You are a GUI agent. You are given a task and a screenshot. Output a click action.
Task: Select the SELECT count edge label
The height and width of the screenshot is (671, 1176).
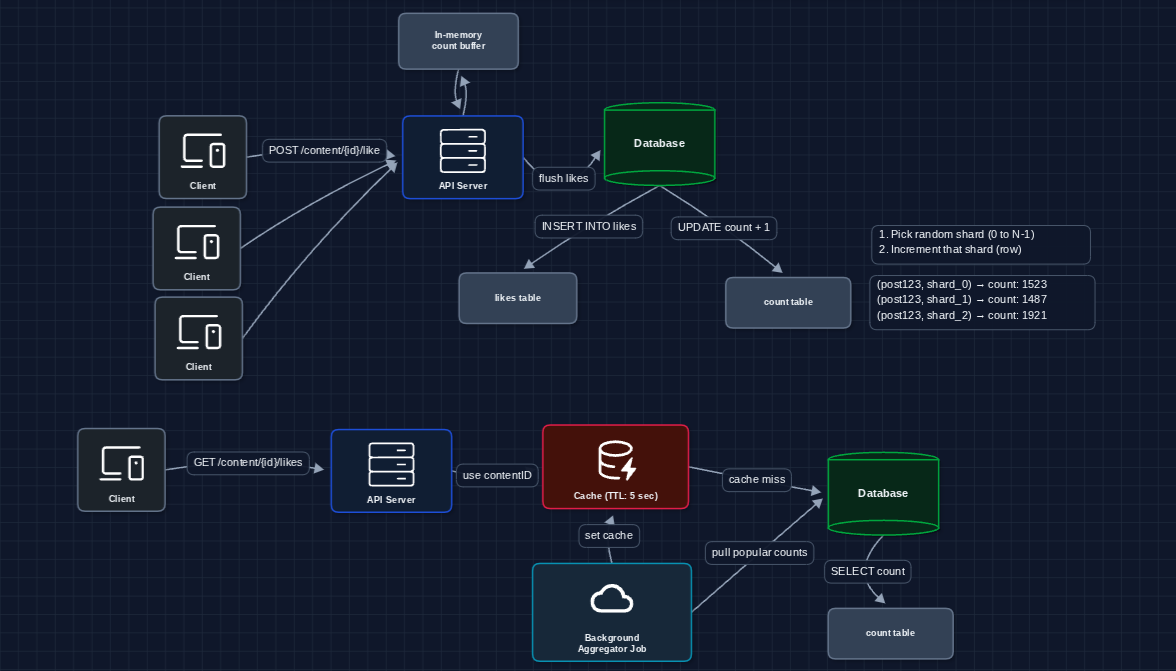click(868, 571)
